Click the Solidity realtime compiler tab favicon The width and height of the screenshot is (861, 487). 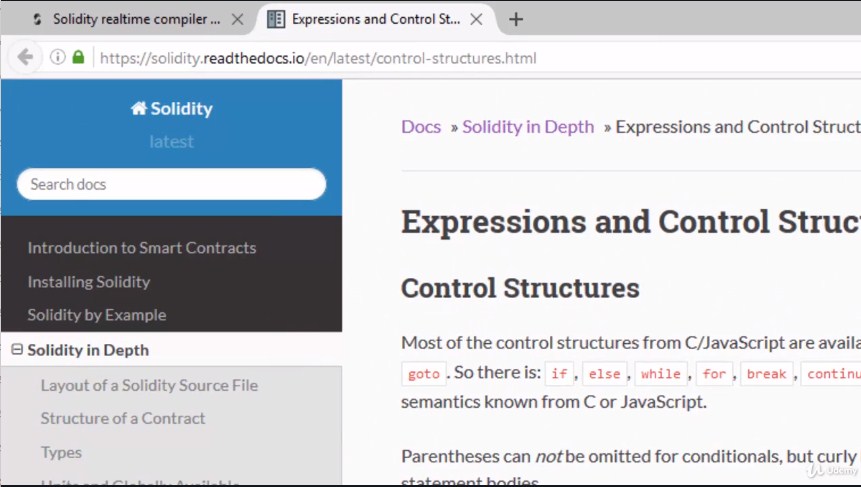point(37,19)
